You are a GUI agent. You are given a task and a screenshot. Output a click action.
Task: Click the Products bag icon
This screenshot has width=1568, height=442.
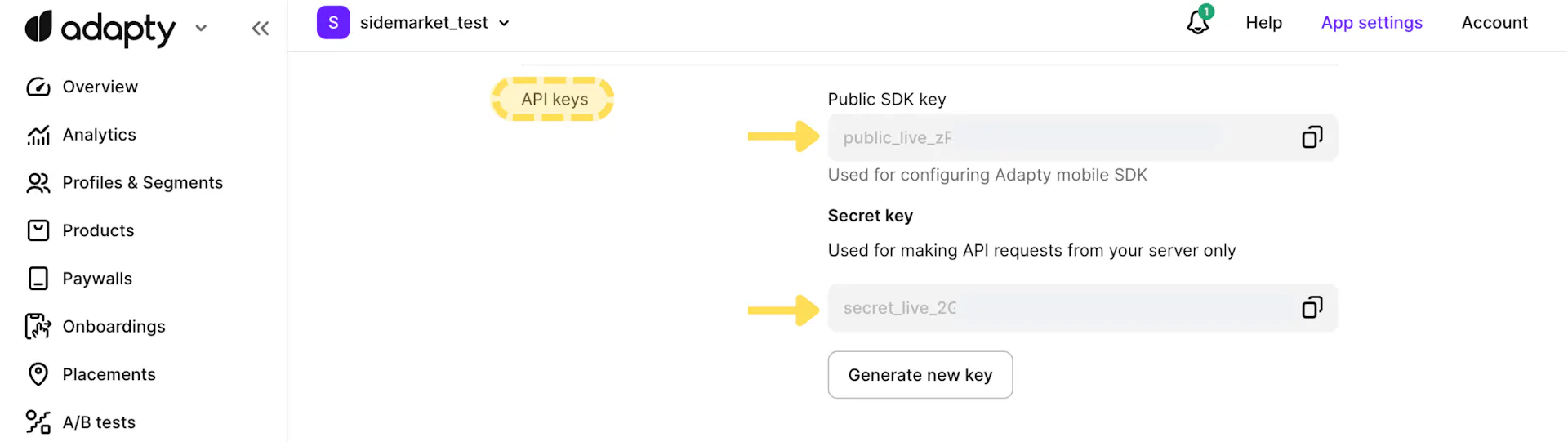coord(38,230)
